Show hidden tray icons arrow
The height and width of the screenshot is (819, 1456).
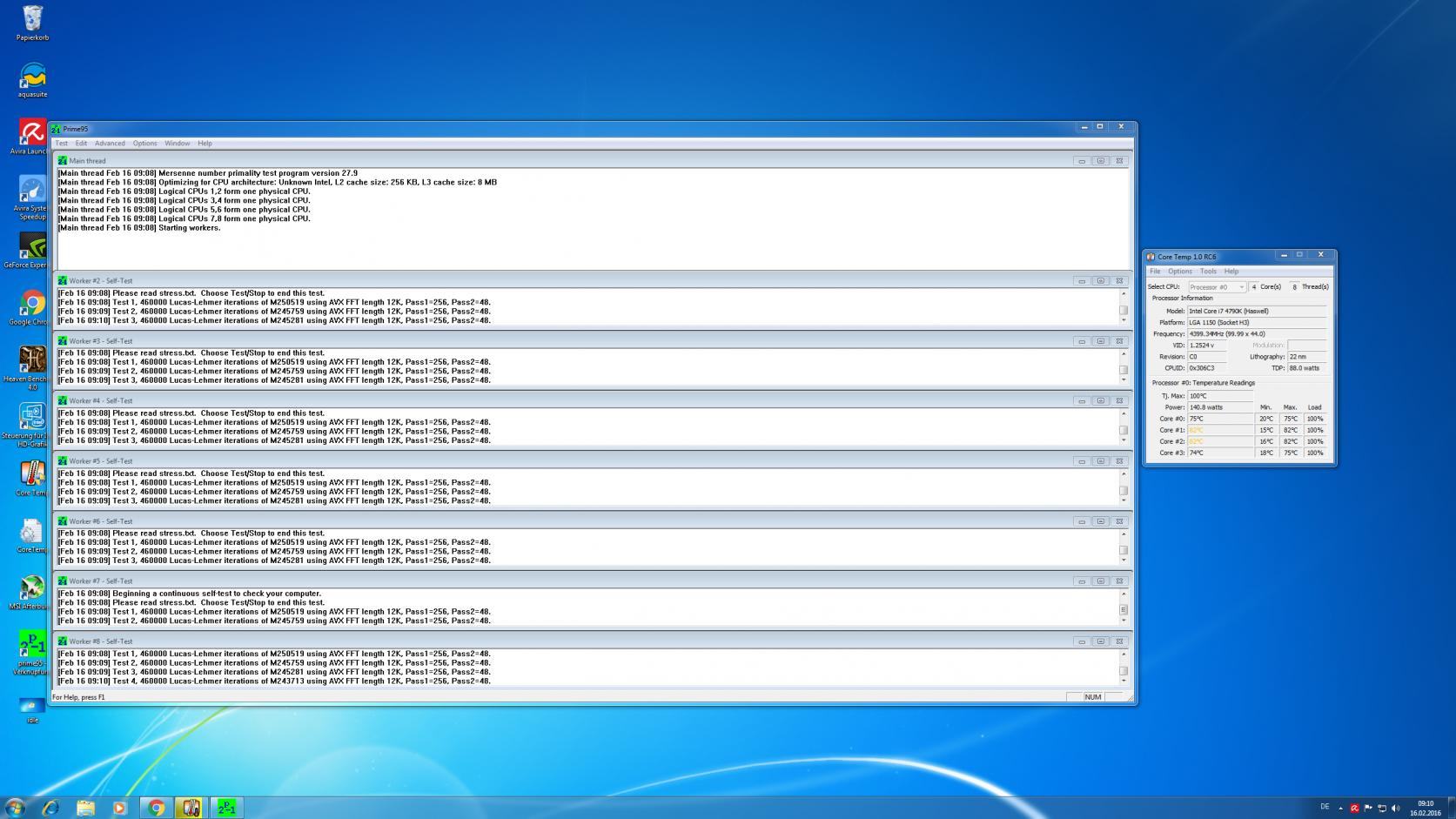pyautogui.click(x=1340, y=808)
